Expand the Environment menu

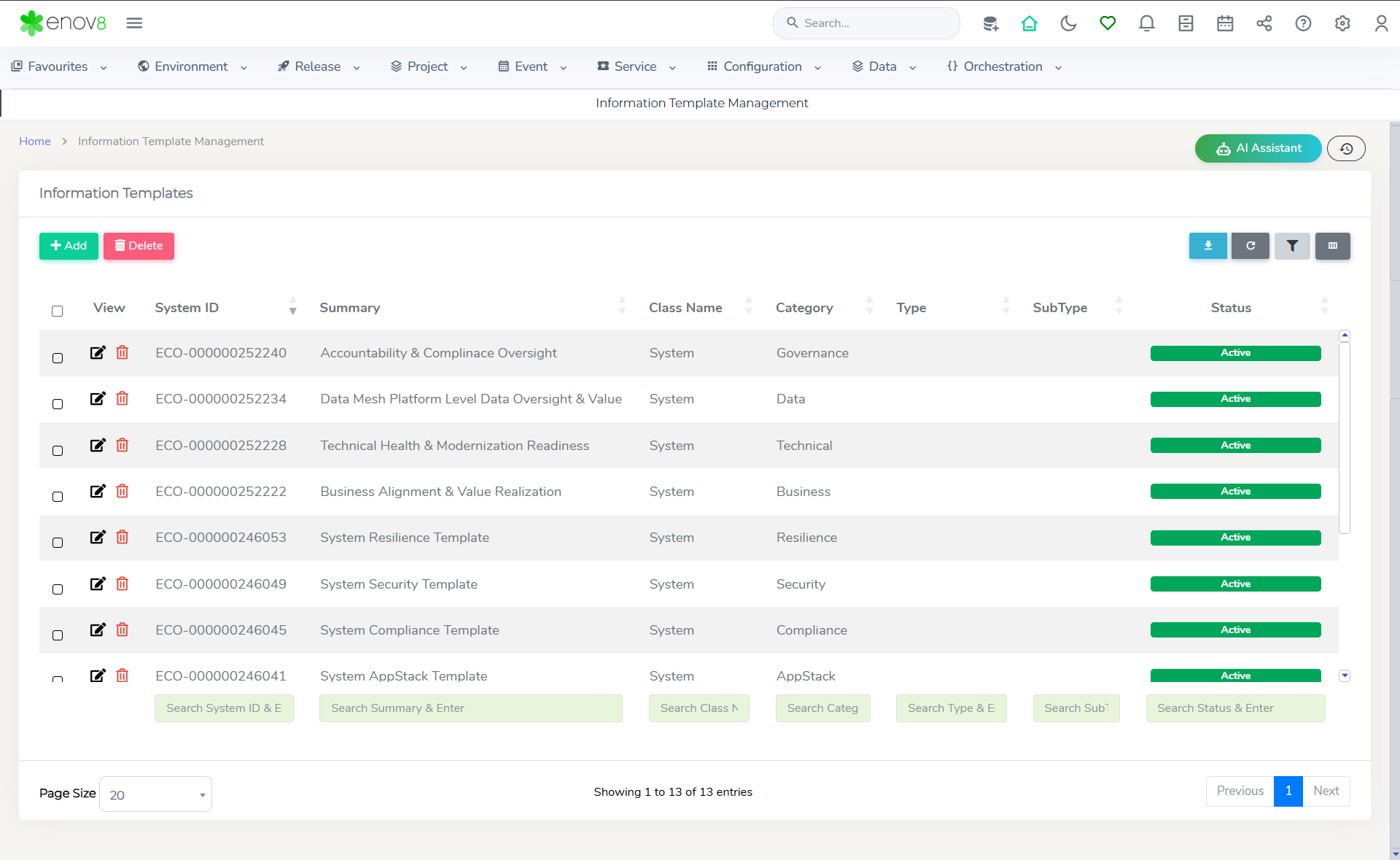click(x=192, y=66)
